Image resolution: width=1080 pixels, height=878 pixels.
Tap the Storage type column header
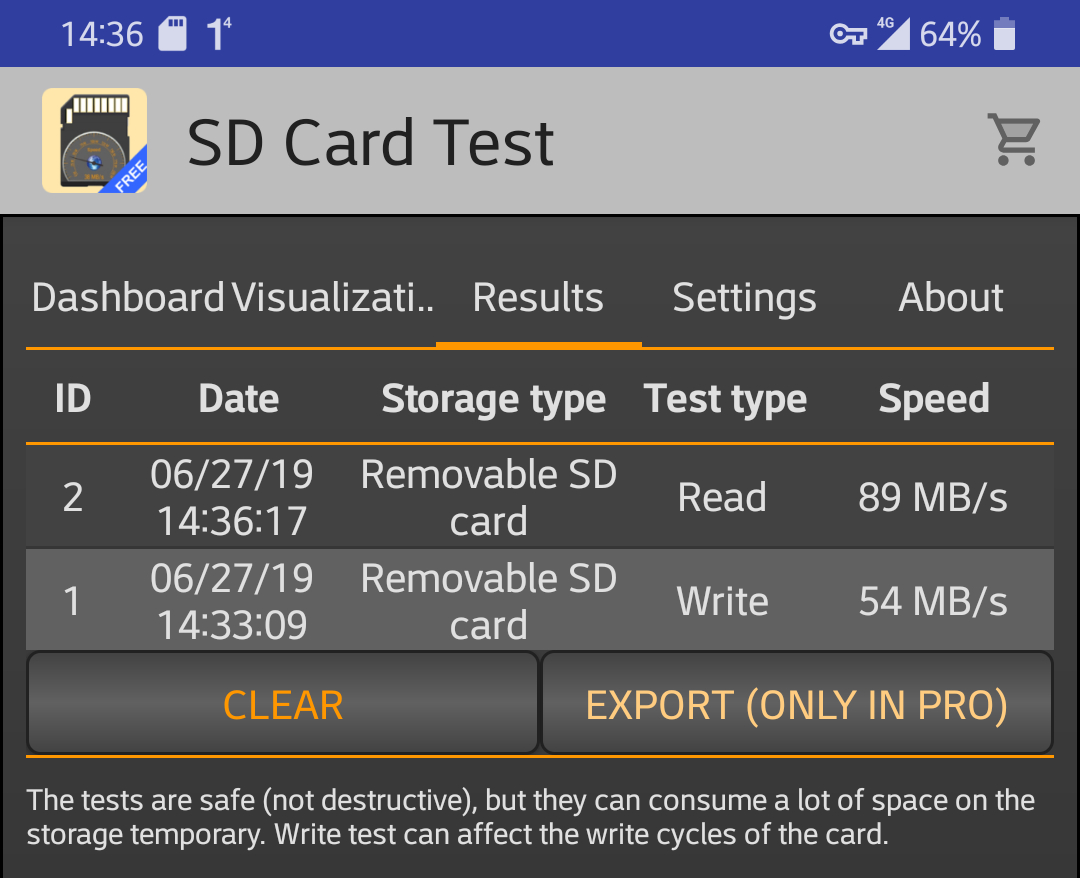[x=494, y=399]
